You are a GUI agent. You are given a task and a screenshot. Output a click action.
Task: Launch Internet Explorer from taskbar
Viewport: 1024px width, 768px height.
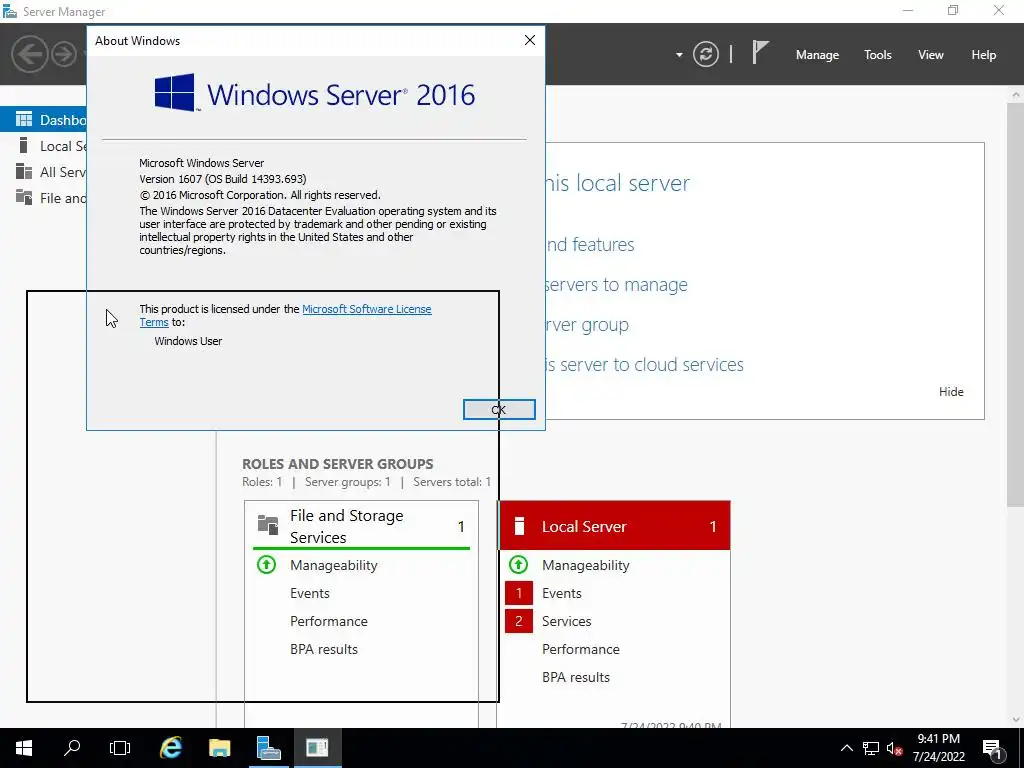170,748
